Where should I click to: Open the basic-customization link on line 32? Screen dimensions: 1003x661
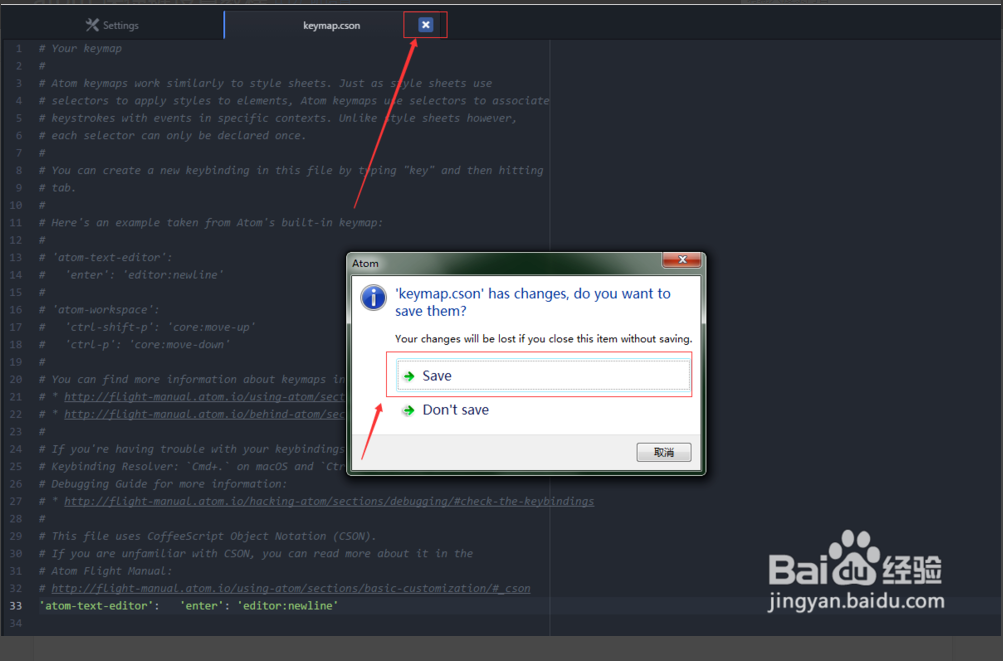pos(290,588)
